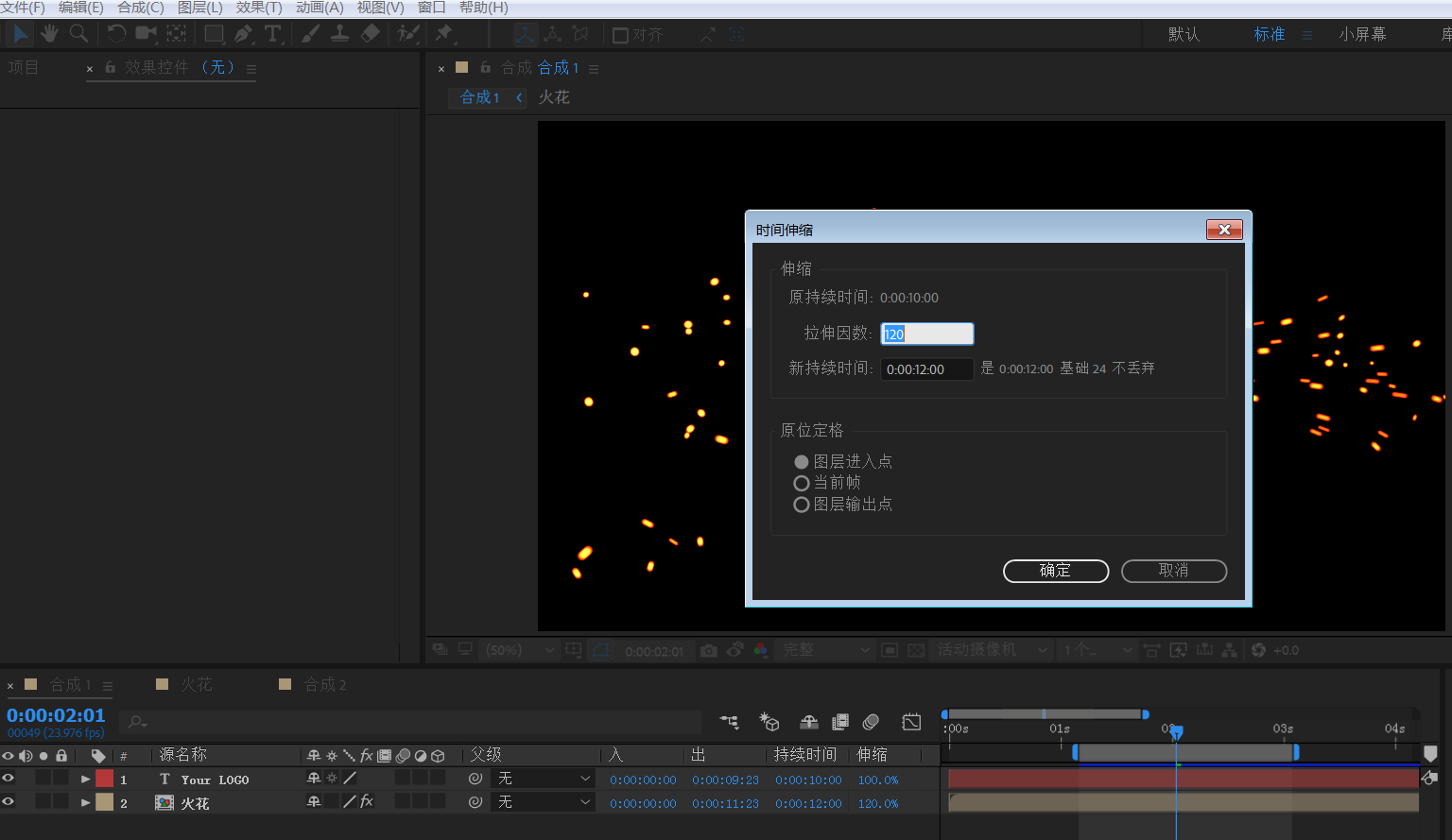Switch to the 合成 2 tab
This screenshot has height=840, width=1452.
point(325,683)
